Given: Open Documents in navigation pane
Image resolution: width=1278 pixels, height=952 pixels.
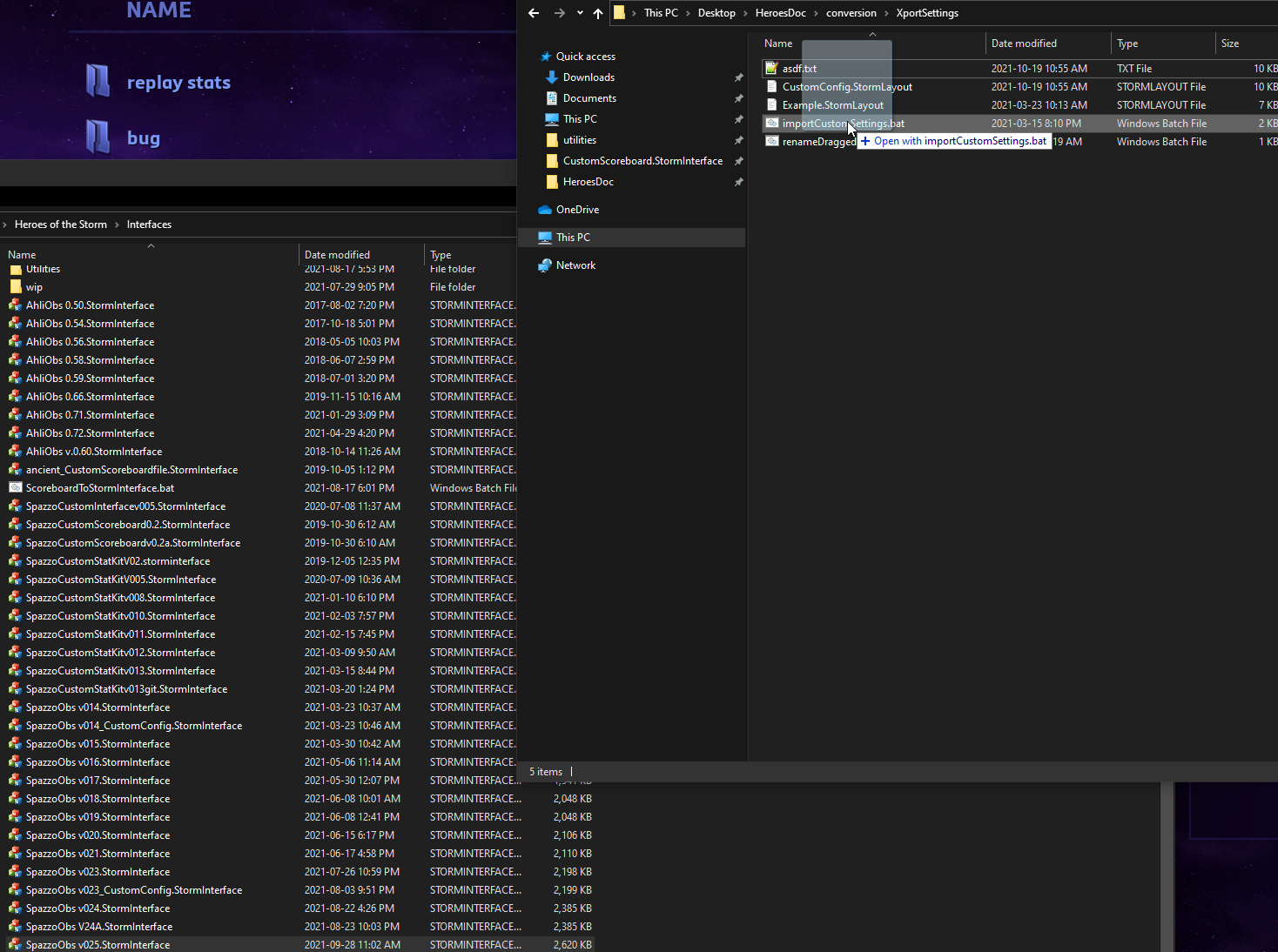Looking at the screenshot, I should 589,98.
